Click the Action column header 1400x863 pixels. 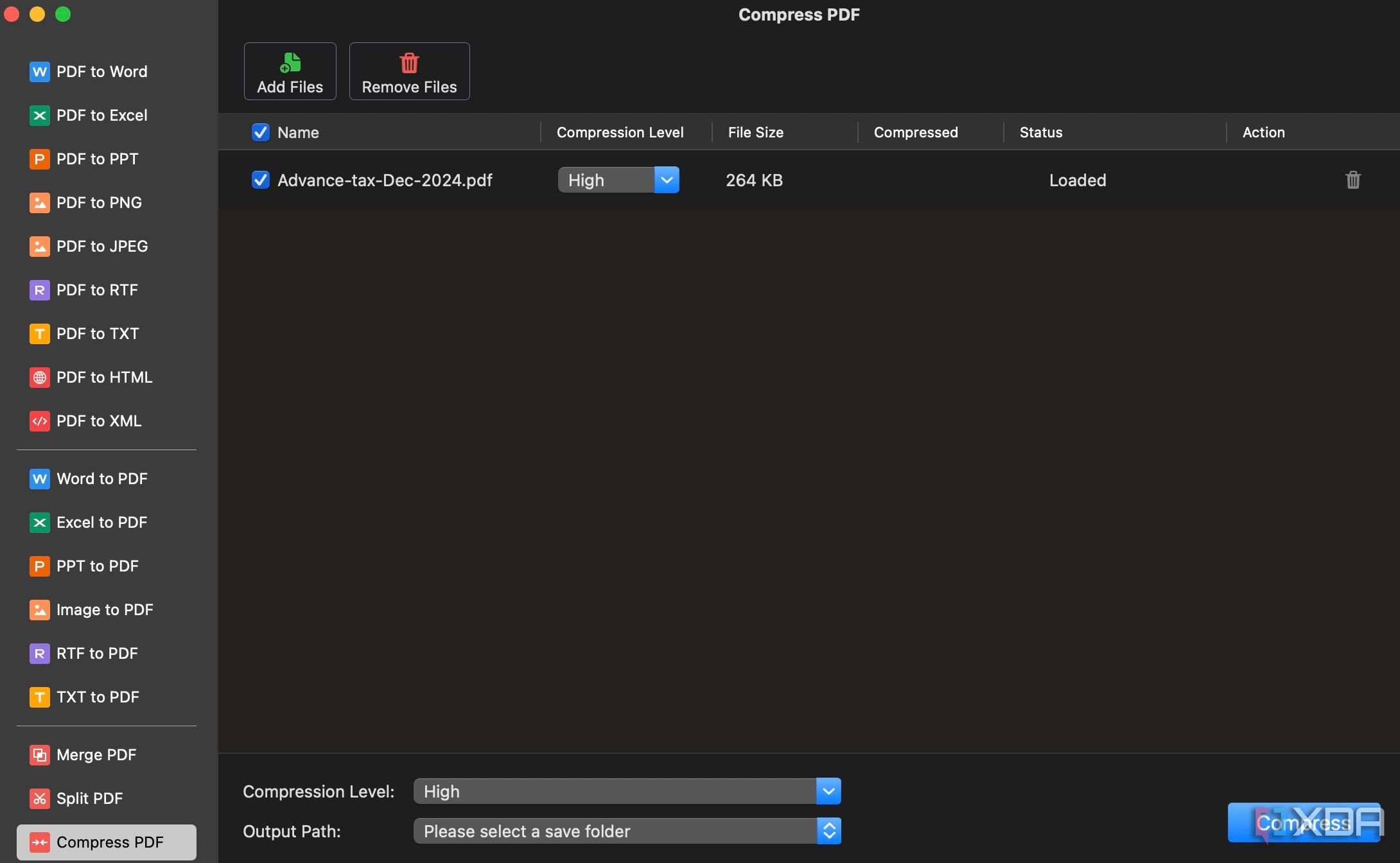pos(1264,132)
